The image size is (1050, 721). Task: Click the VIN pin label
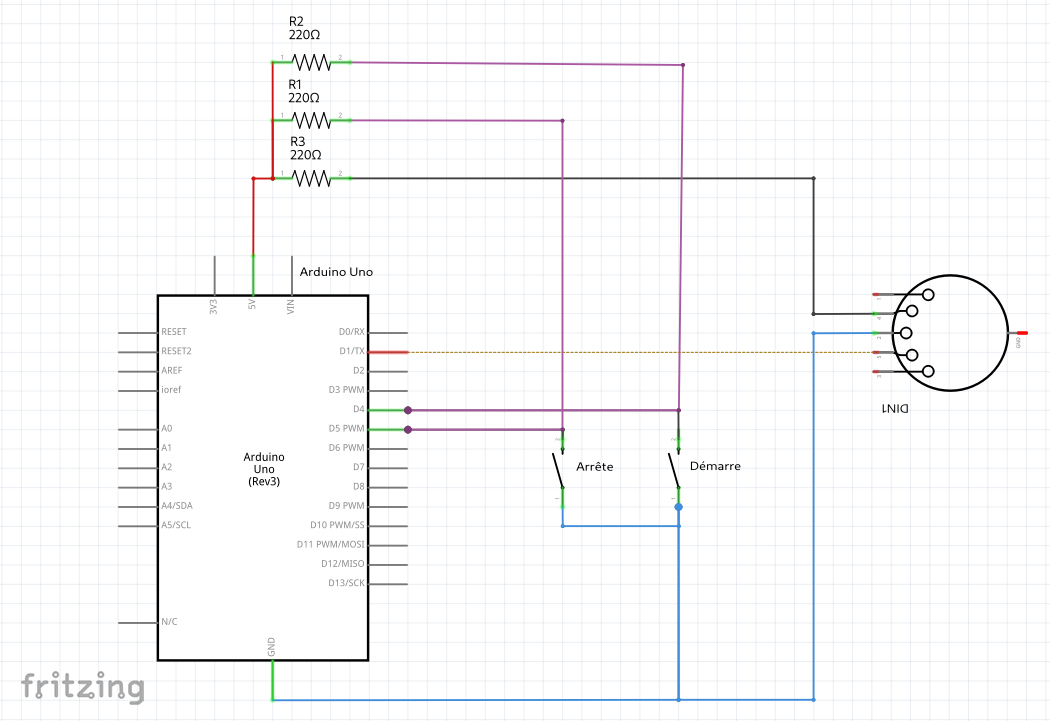point(291,307)
